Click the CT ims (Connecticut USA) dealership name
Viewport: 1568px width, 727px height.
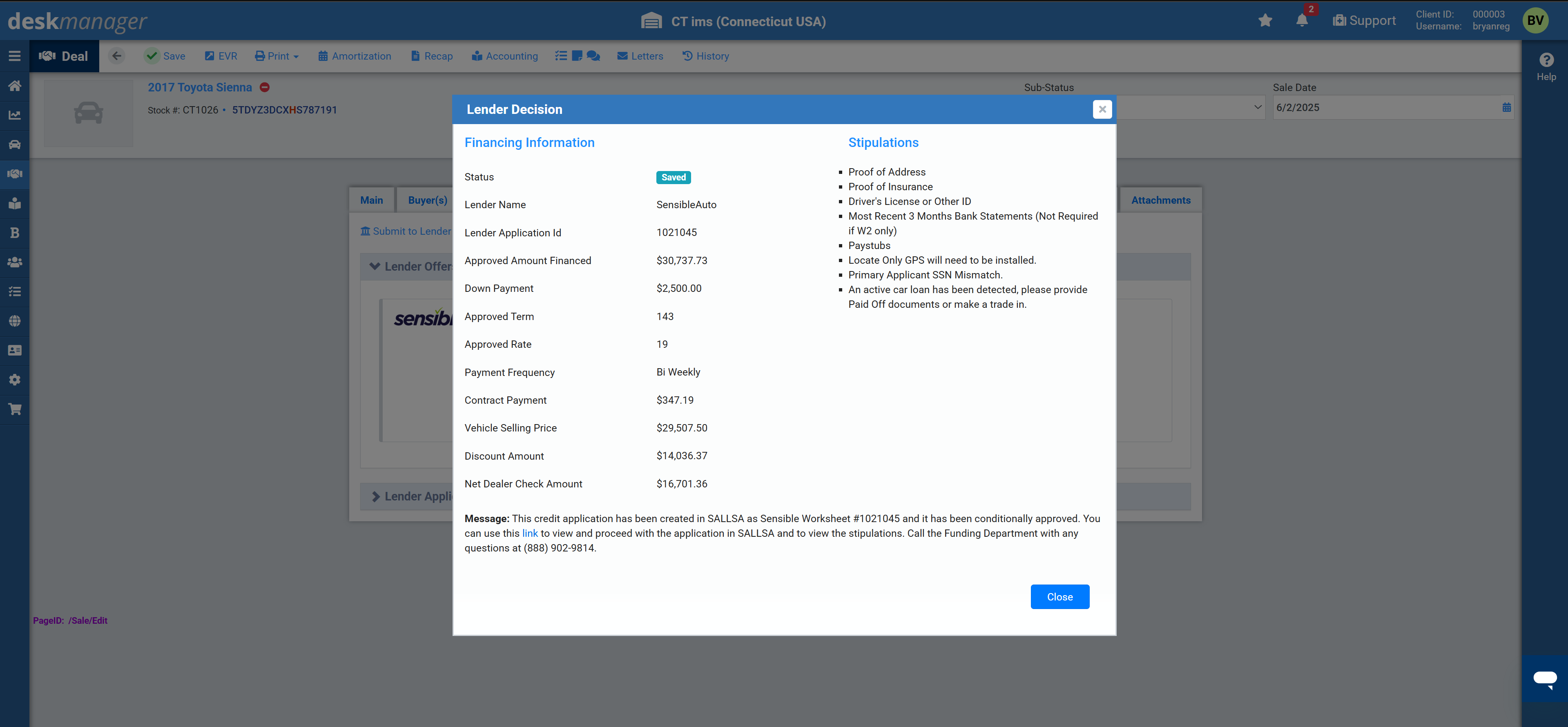(748, 21)
